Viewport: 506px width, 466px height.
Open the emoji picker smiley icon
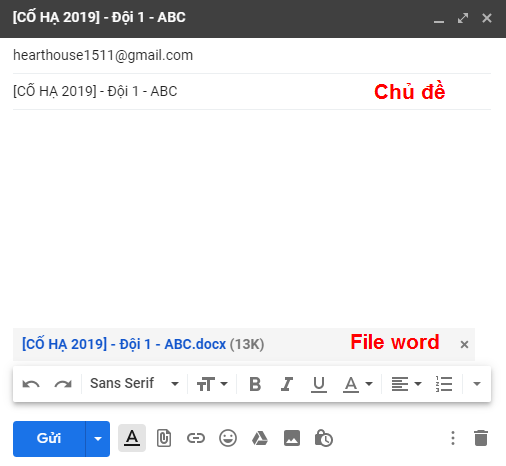click(x=228, y=438)
